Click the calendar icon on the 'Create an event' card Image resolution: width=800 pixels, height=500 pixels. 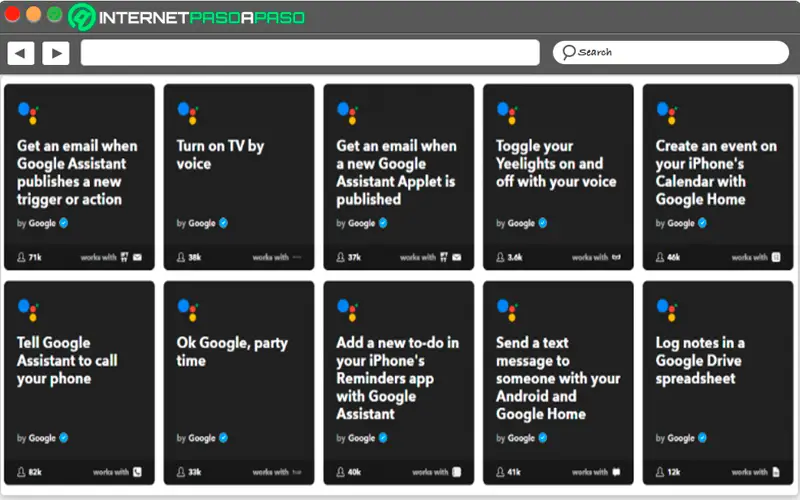tap(776, 257)
